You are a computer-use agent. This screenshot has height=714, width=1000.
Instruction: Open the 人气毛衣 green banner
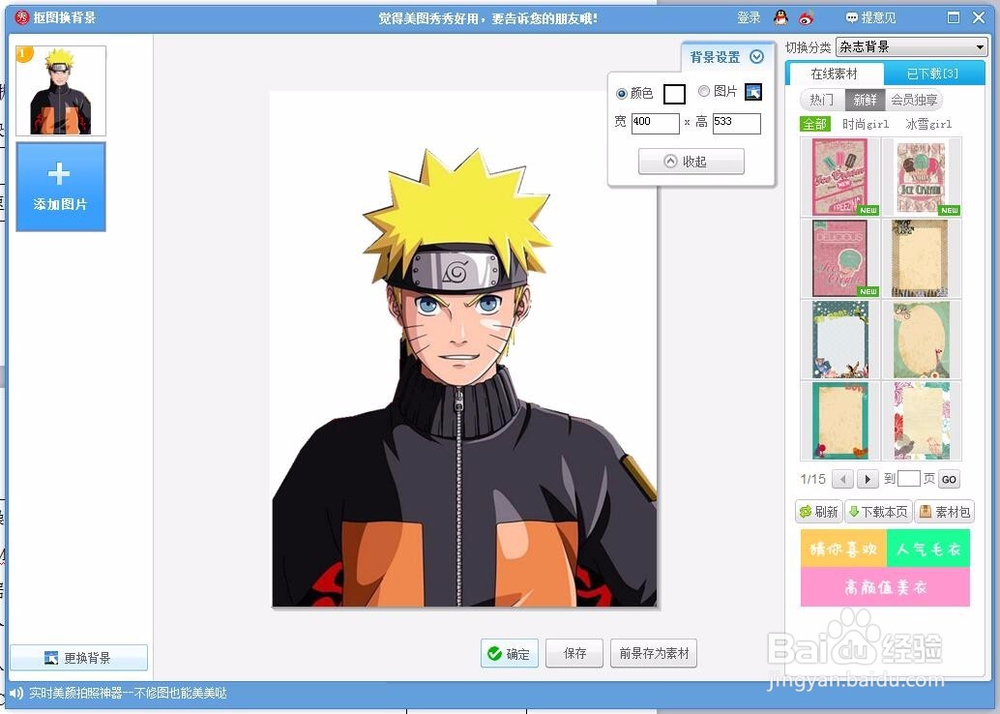(928, 549)
